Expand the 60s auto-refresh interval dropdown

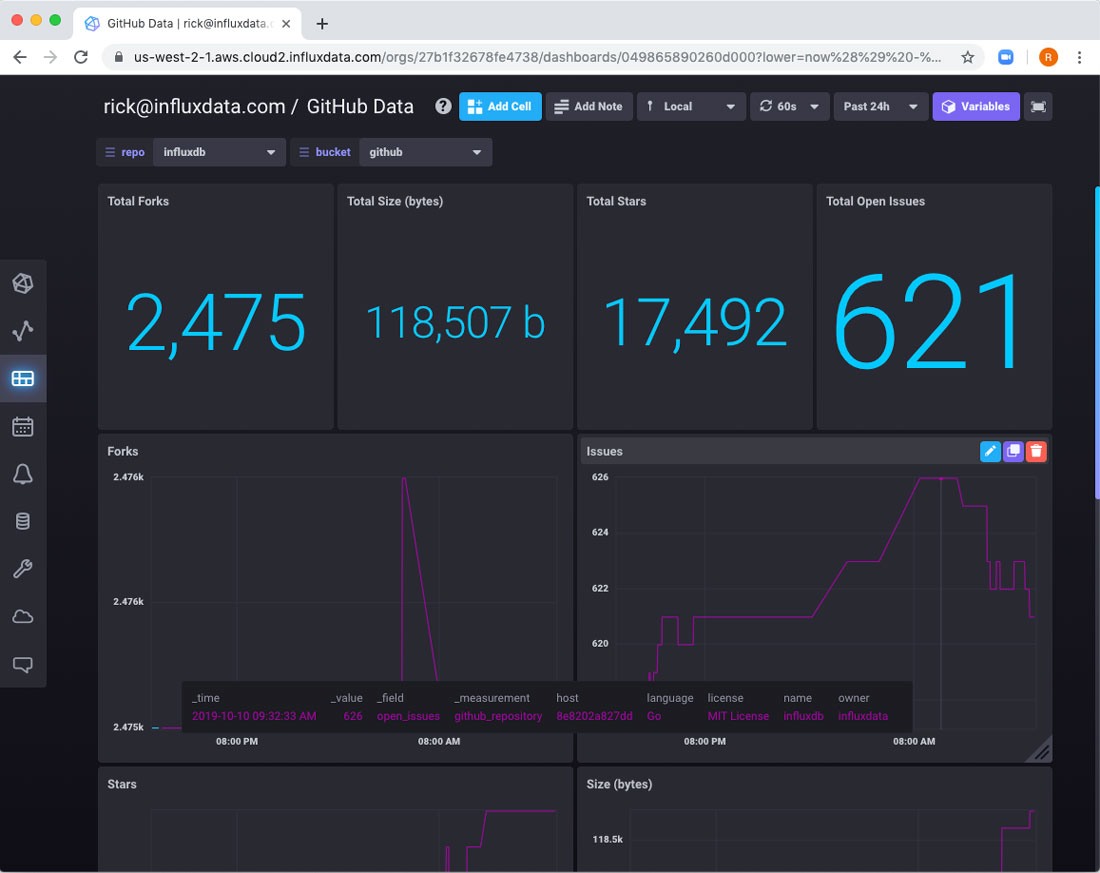tap(789, 106)
